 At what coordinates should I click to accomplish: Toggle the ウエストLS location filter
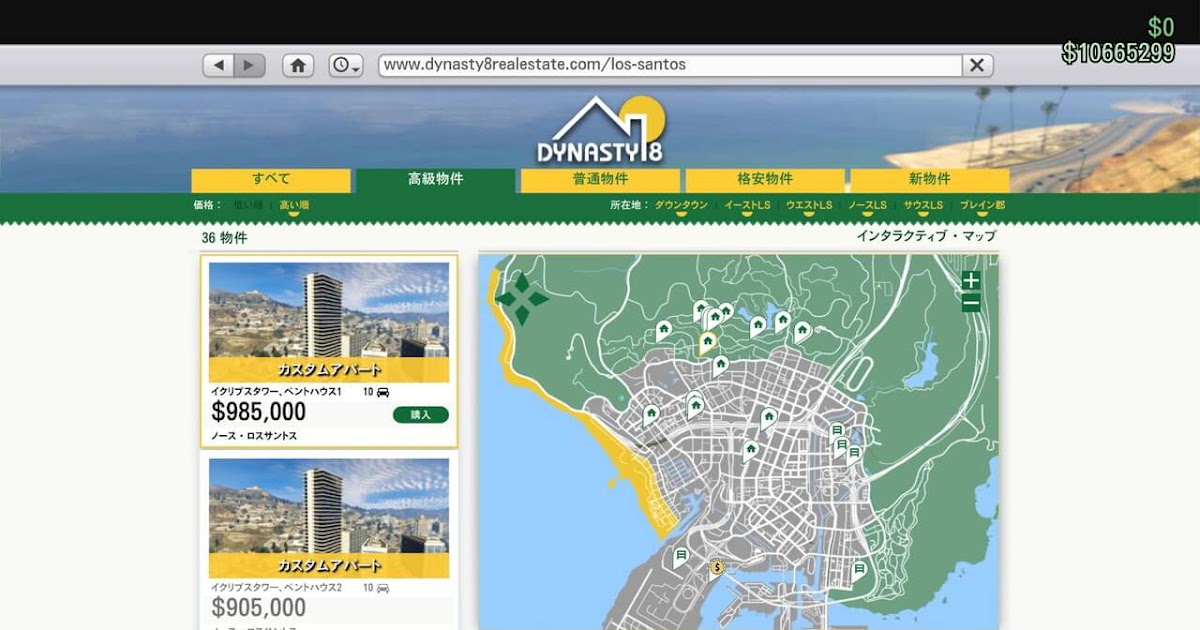coord(809,205)
